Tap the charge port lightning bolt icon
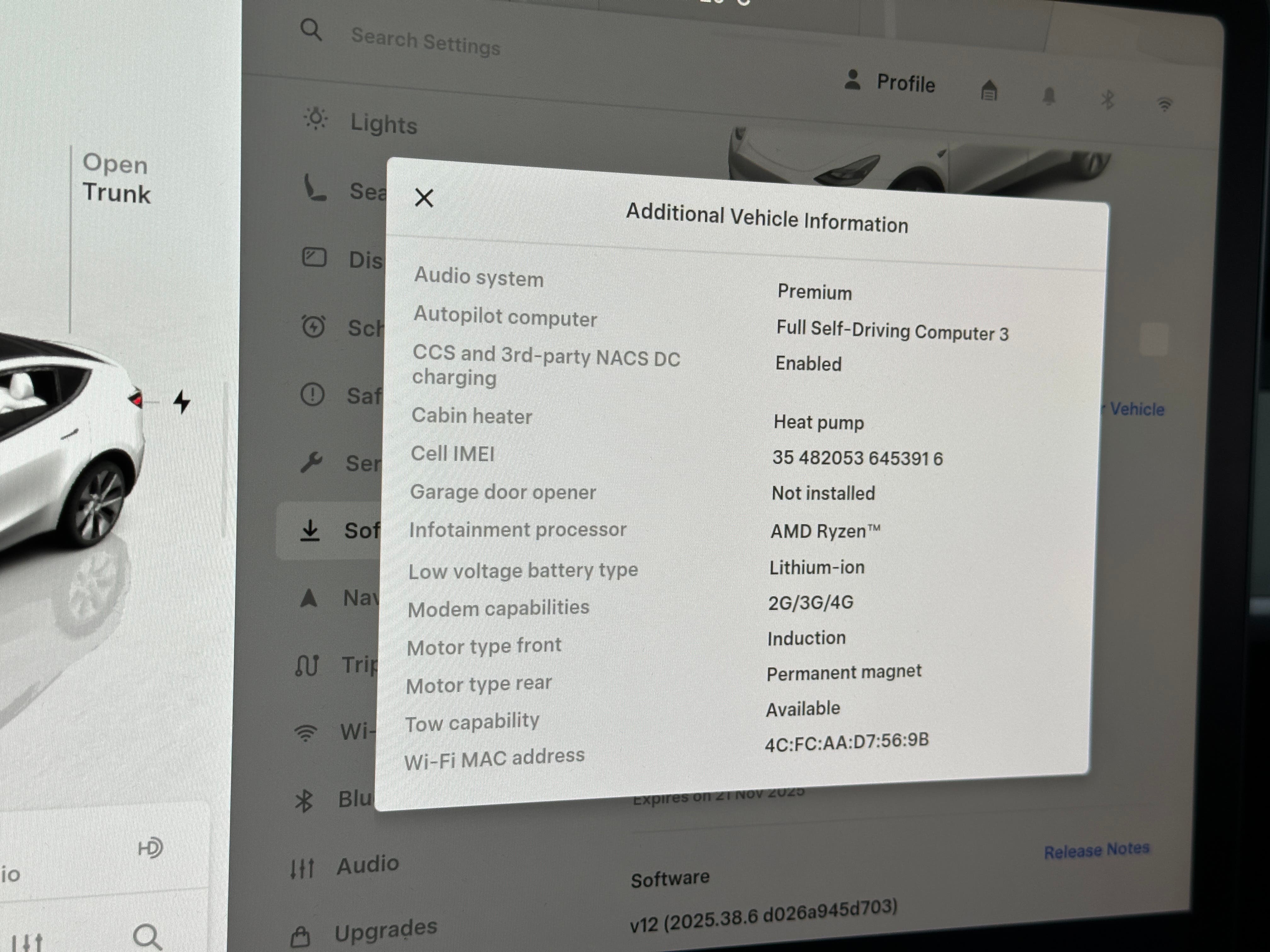This screenshot has width=1270, height=952. pyautogui.click(x=182, y=402)
